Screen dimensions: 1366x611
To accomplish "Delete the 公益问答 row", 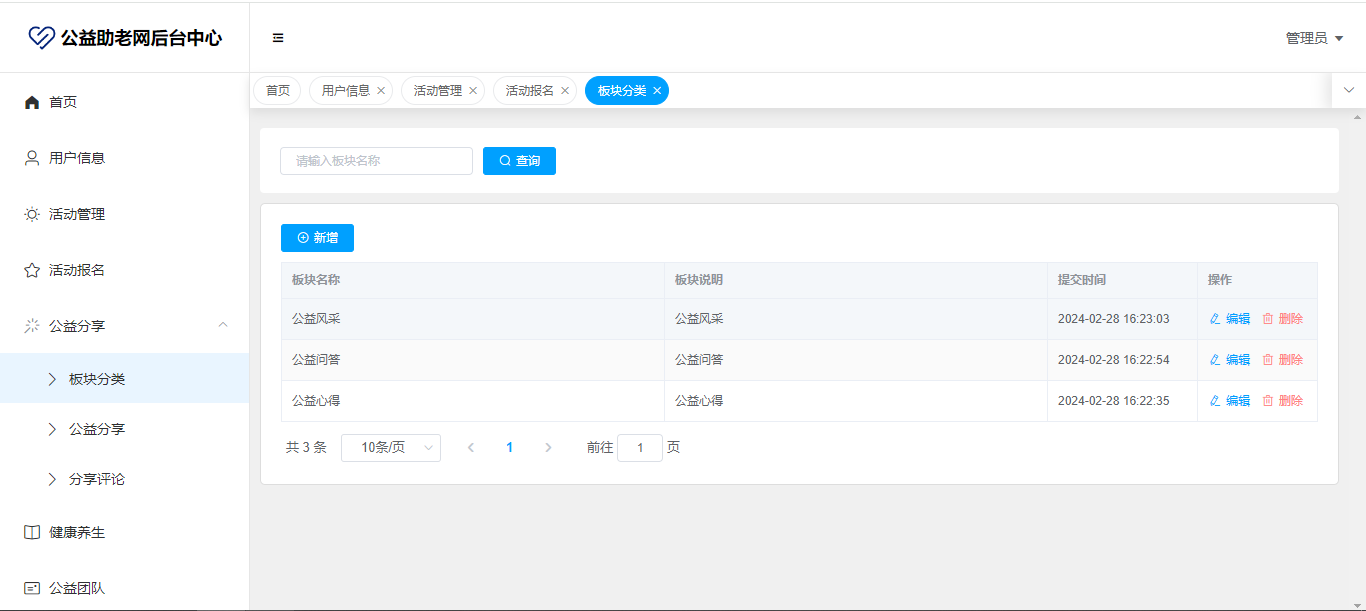I will pyautogui.click(x=1283, y=360).
